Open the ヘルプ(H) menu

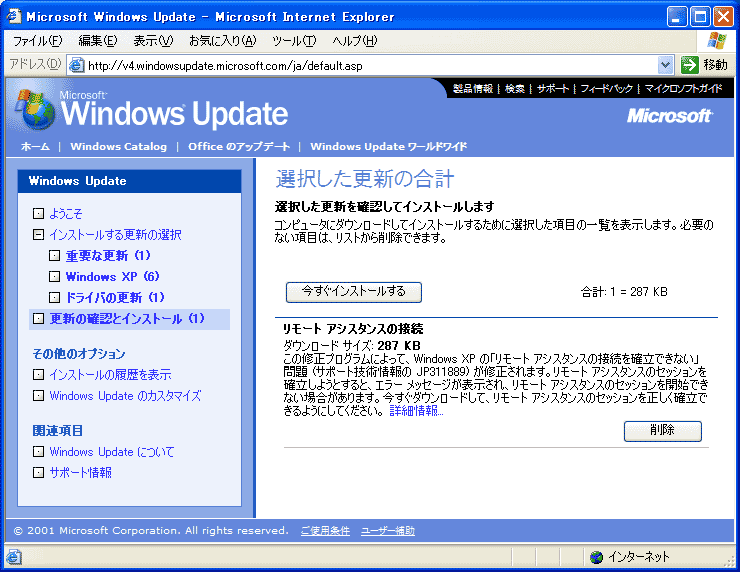pyautogui.click(x=355, y=41)
